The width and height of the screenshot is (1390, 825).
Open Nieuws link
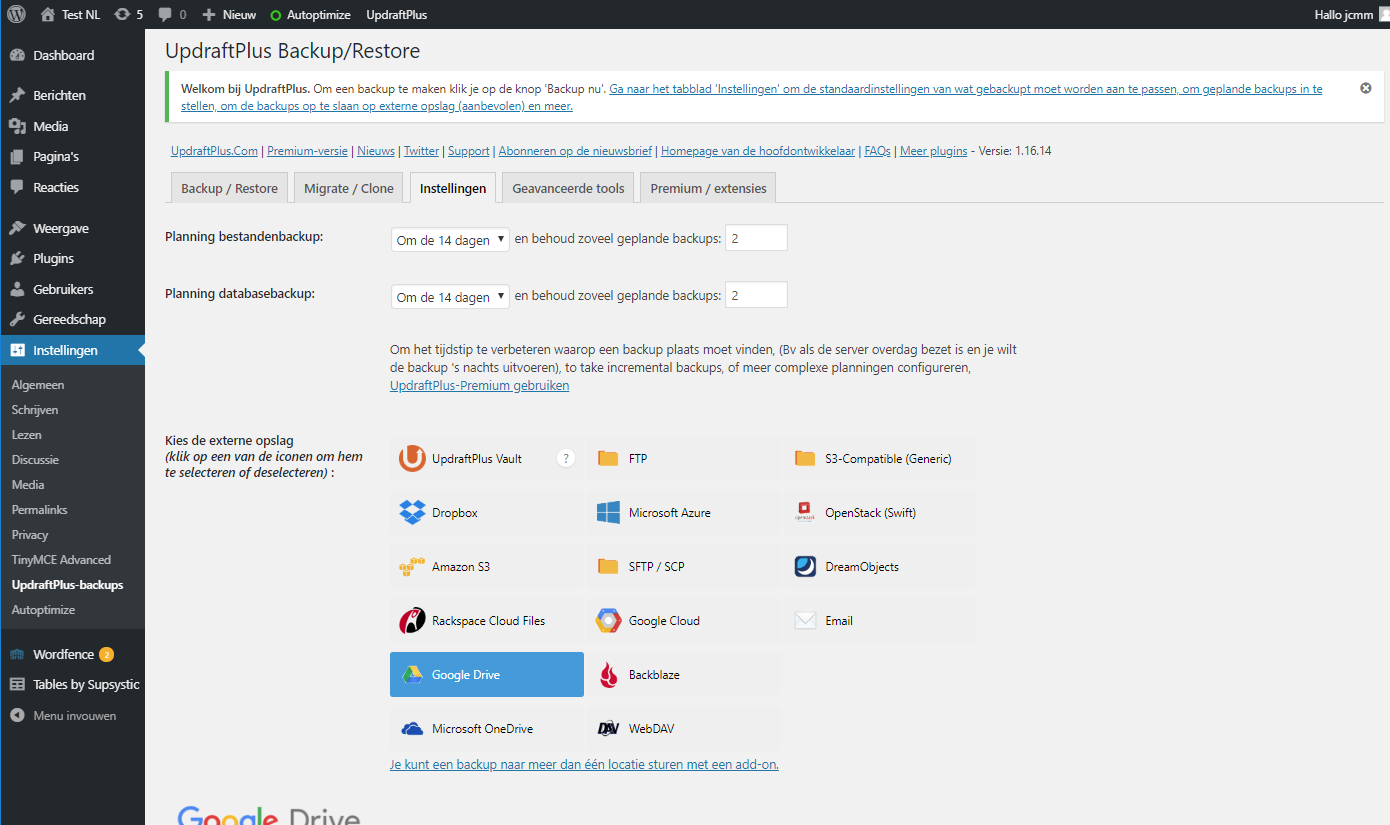point(376,151)
